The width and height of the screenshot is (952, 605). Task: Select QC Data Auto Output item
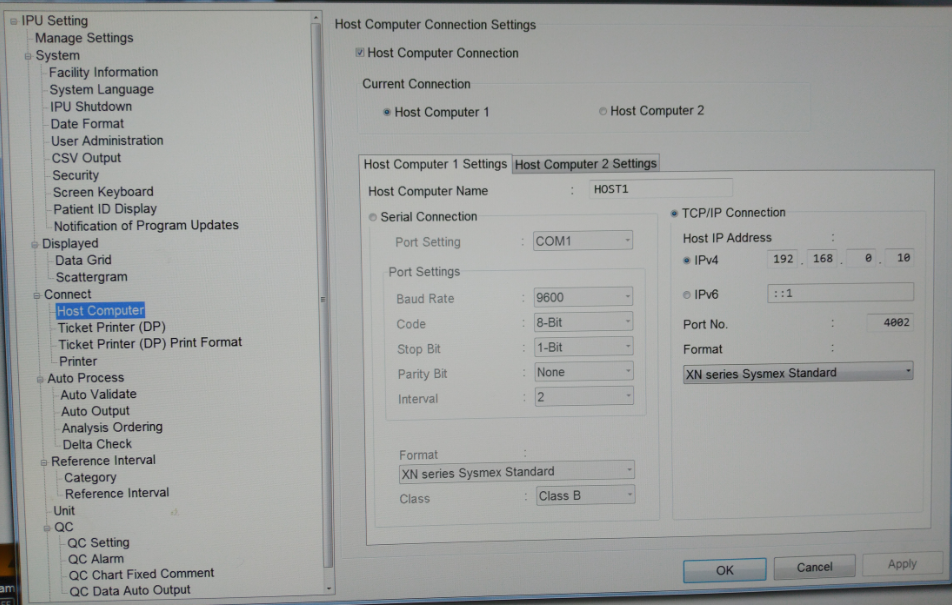coord(129,590)
